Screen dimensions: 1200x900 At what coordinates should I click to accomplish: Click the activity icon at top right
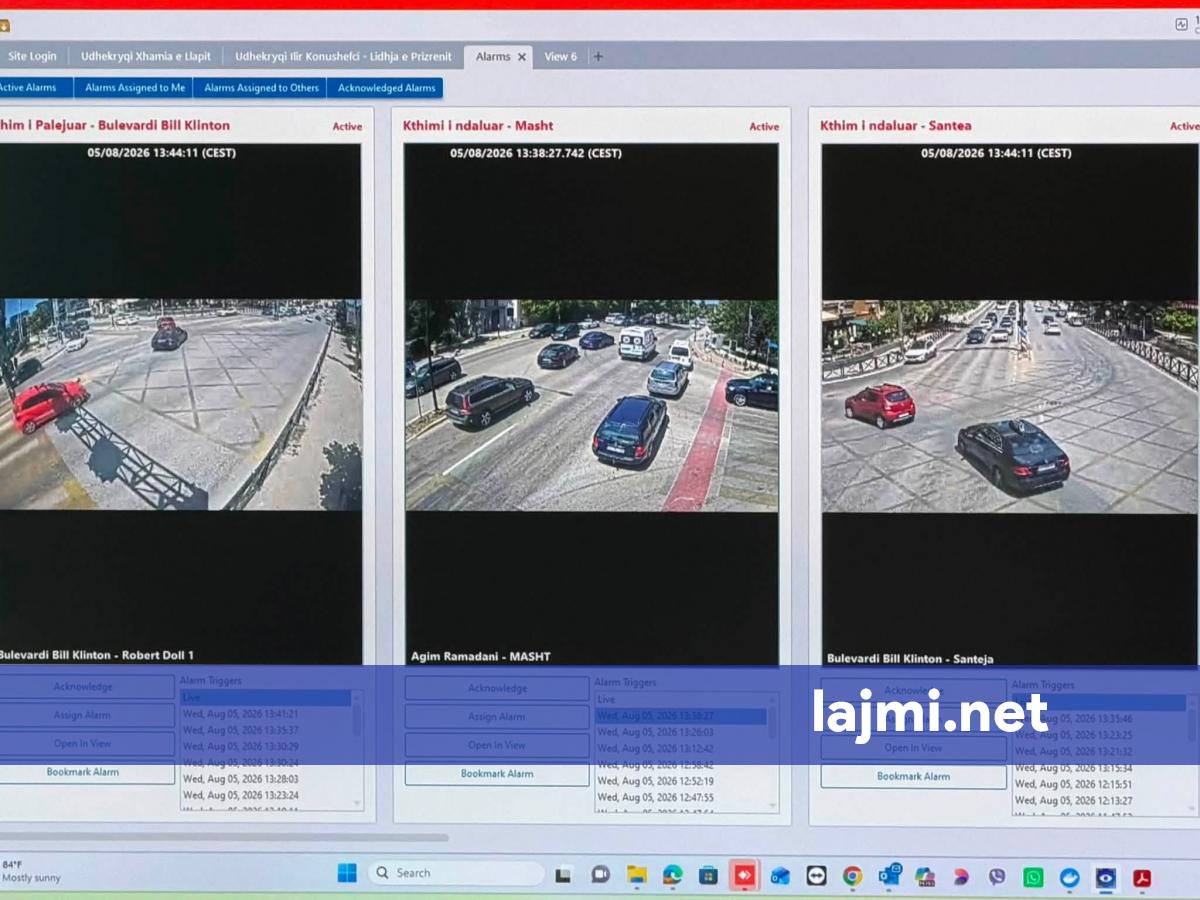click(1181, 25)
